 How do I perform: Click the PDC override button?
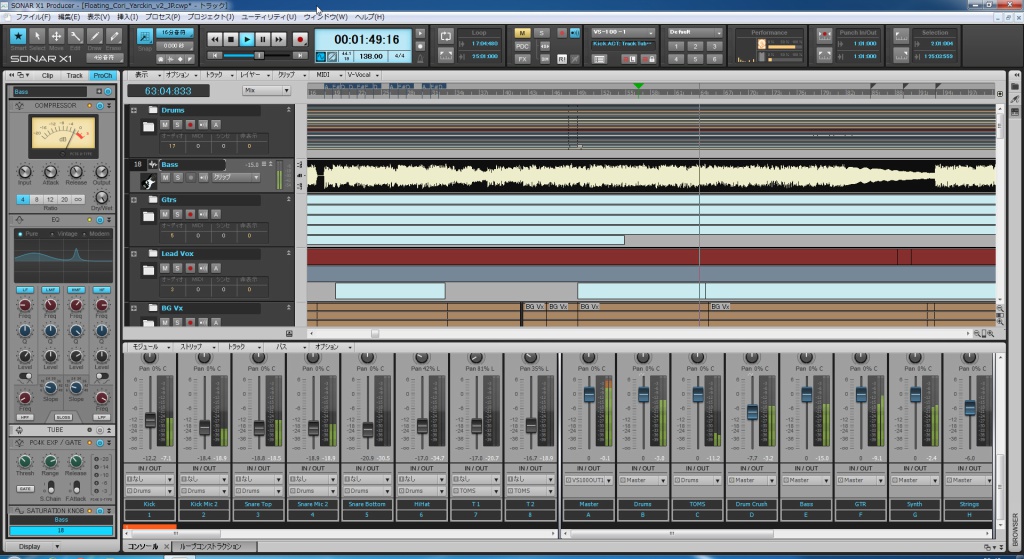(522, 46)
